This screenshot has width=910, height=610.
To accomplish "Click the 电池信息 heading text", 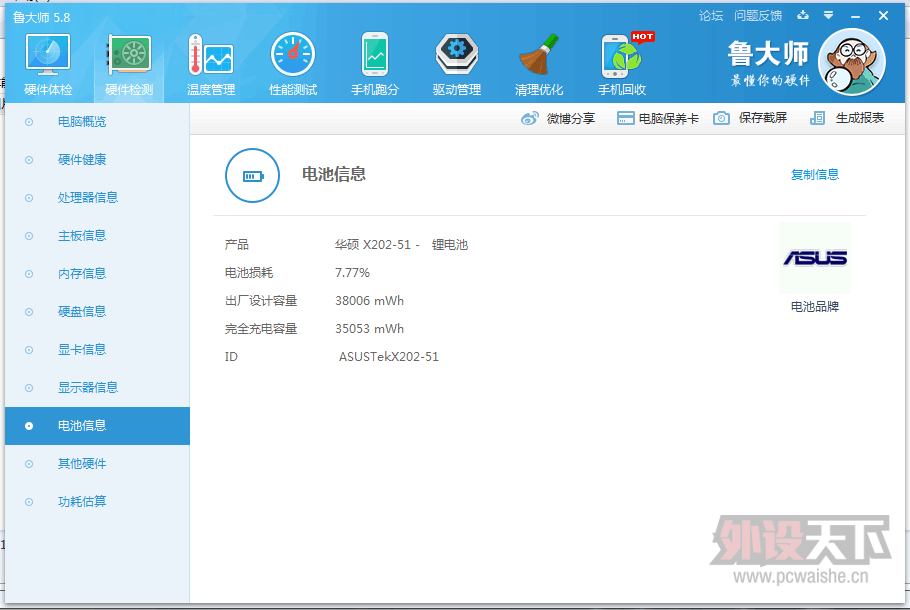I will 334,174.
